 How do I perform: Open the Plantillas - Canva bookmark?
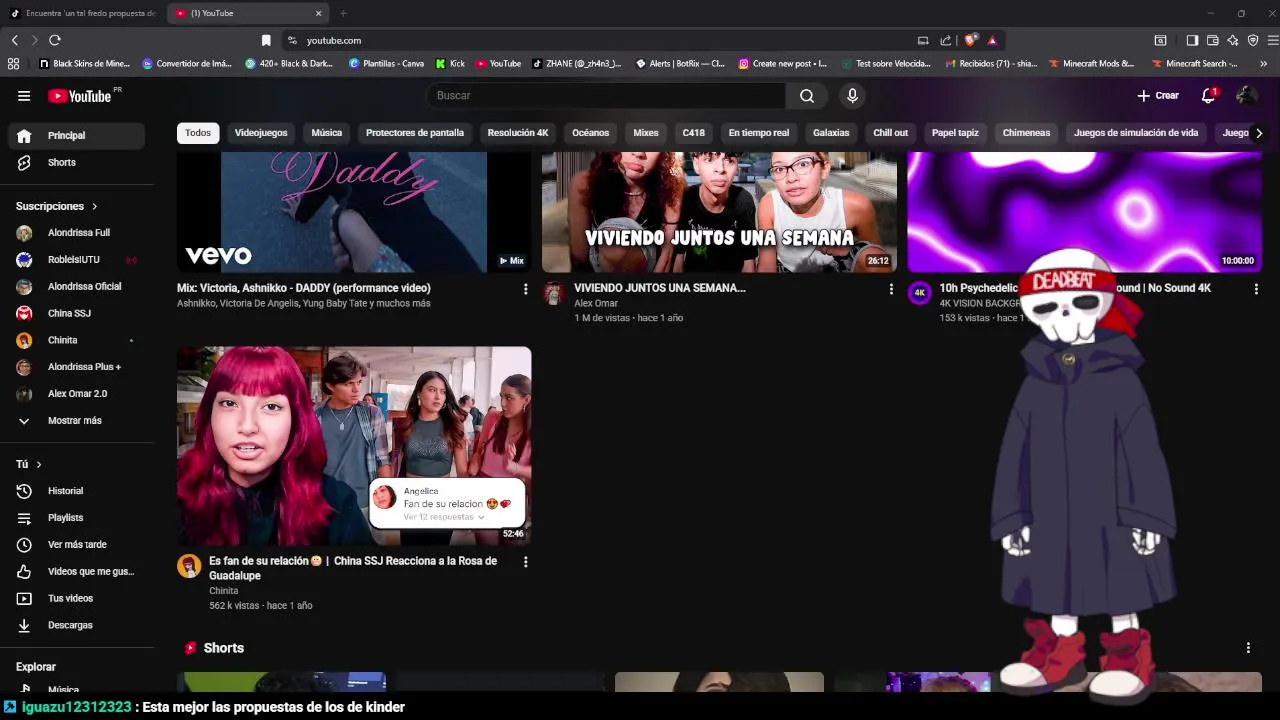(x=386, y=63)
